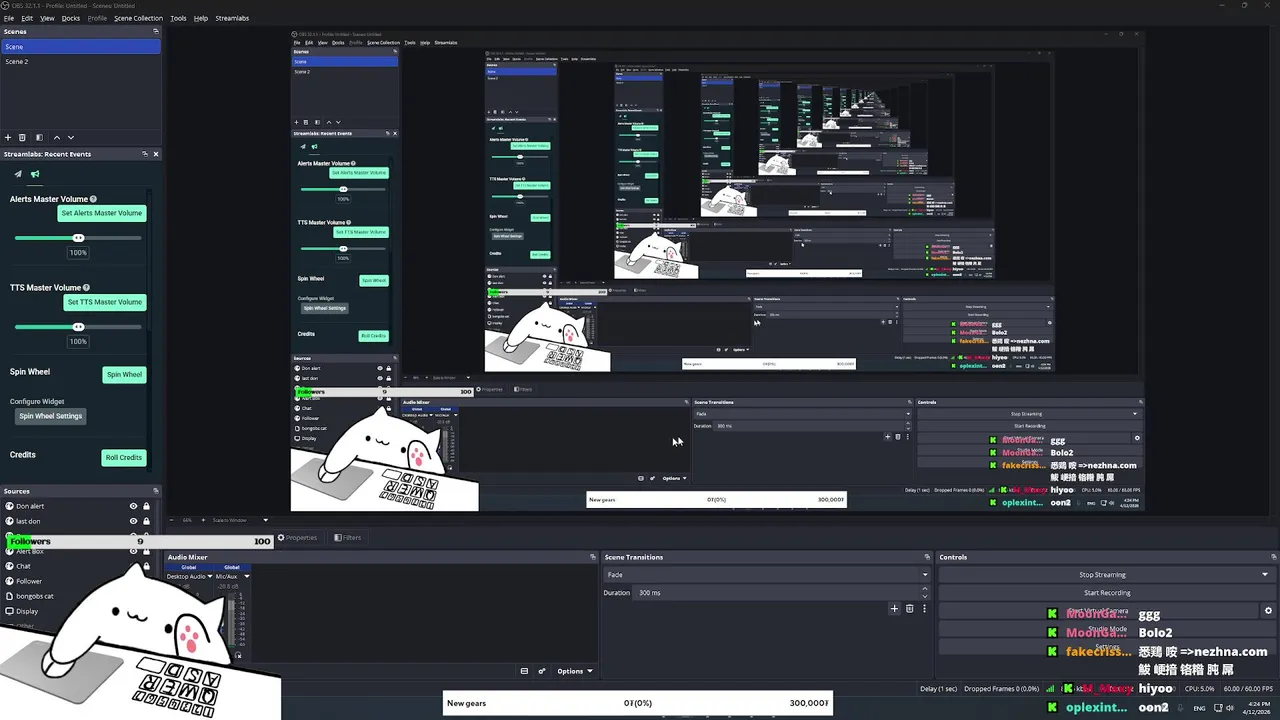Toggle lock on last don source
Viewport: 1280px width, 720px height.
(x=146, y=521)
